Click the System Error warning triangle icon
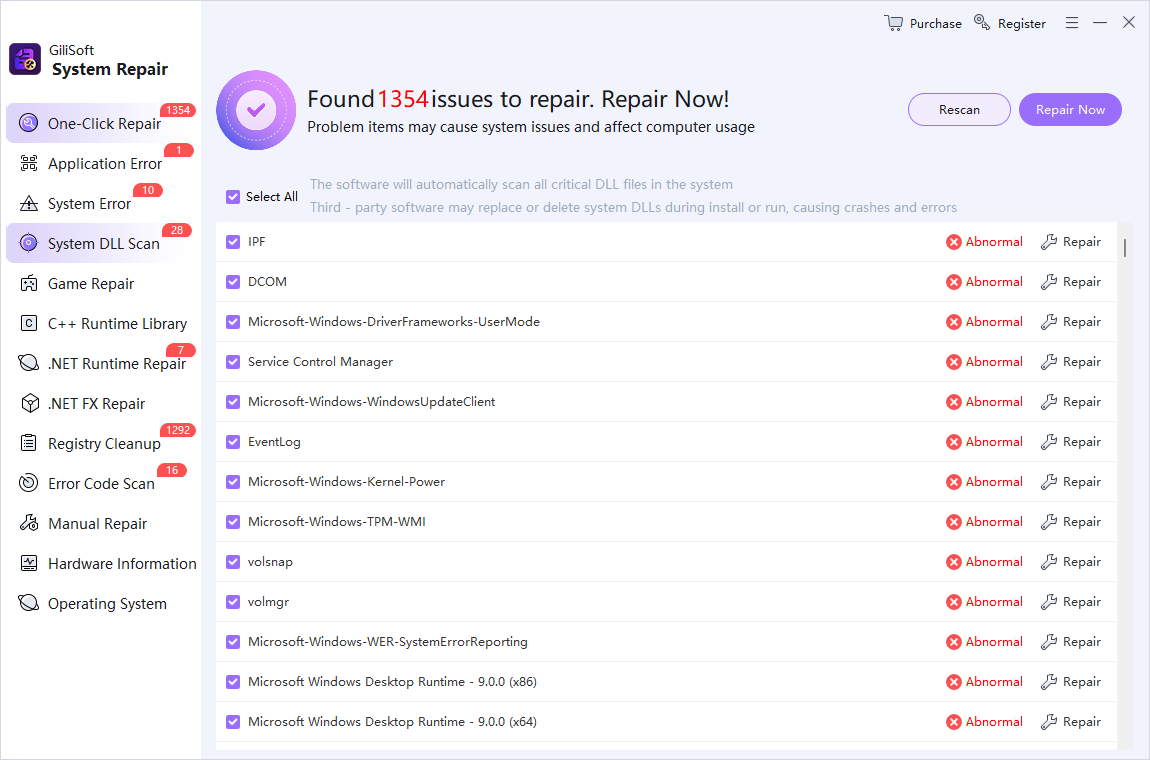This screenshot has width=1150, height=760. click(29, 203)
